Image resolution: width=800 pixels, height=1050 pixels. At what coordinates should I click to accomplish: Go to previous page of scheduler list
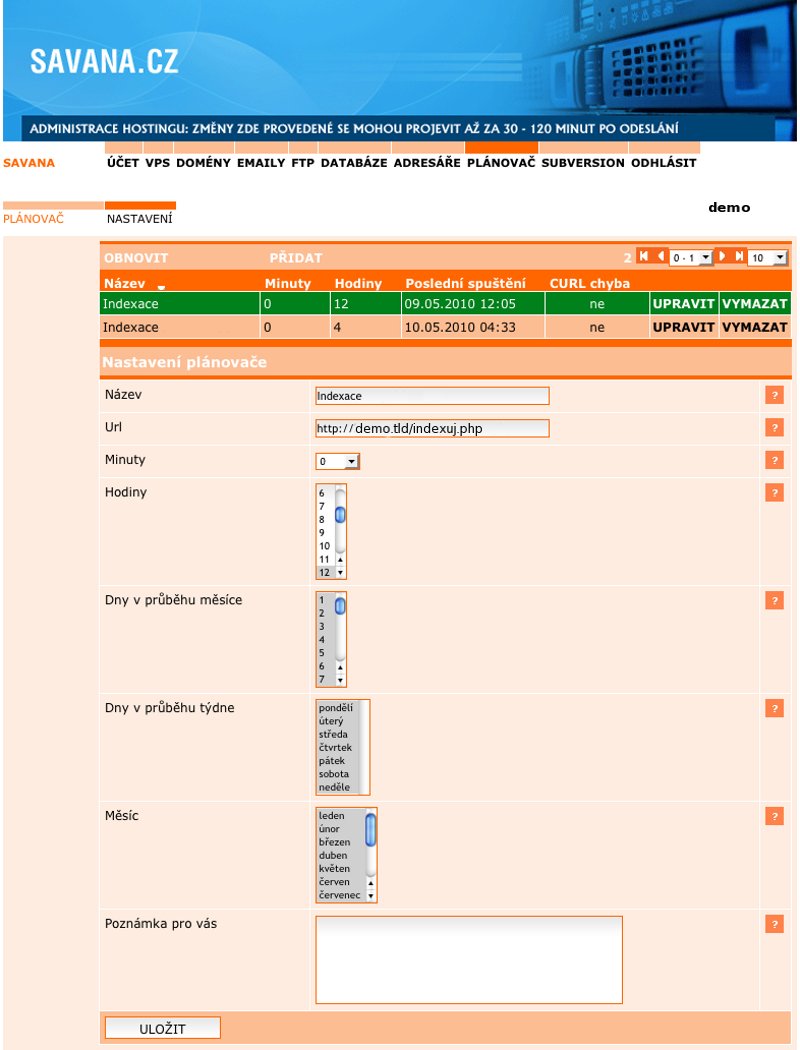[661, 256]
